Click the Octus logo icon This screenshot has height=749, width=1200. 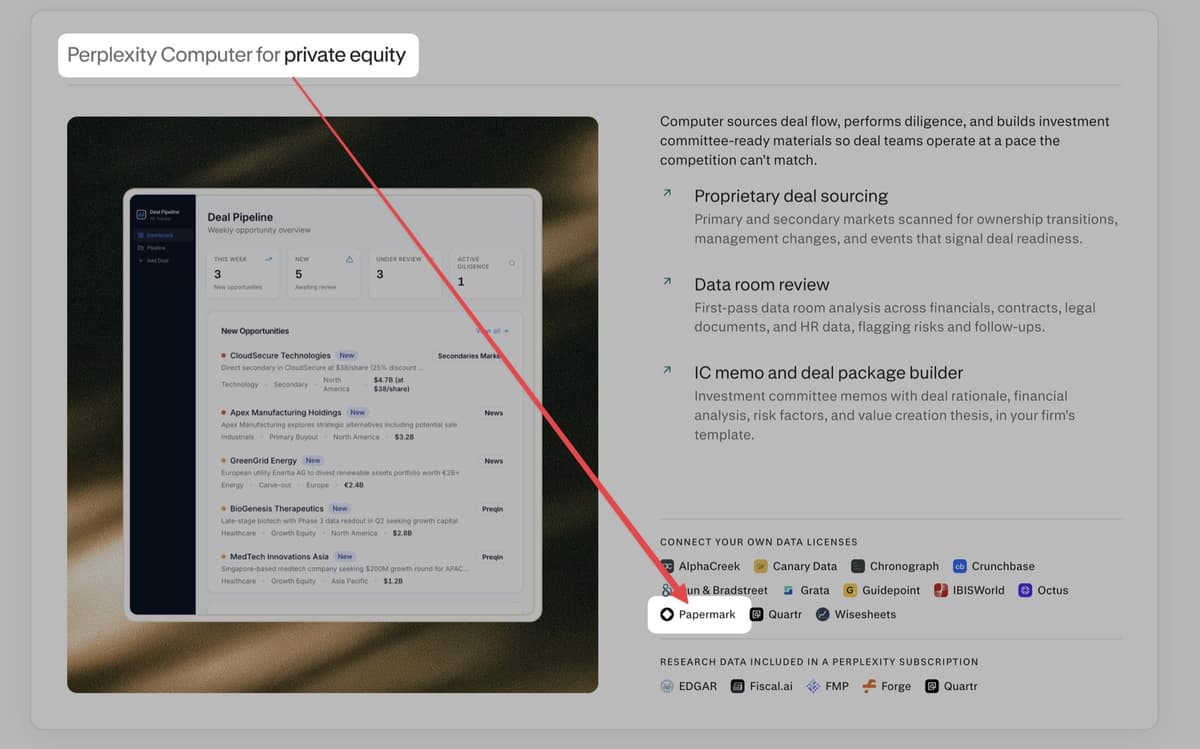click(1025, 590)
